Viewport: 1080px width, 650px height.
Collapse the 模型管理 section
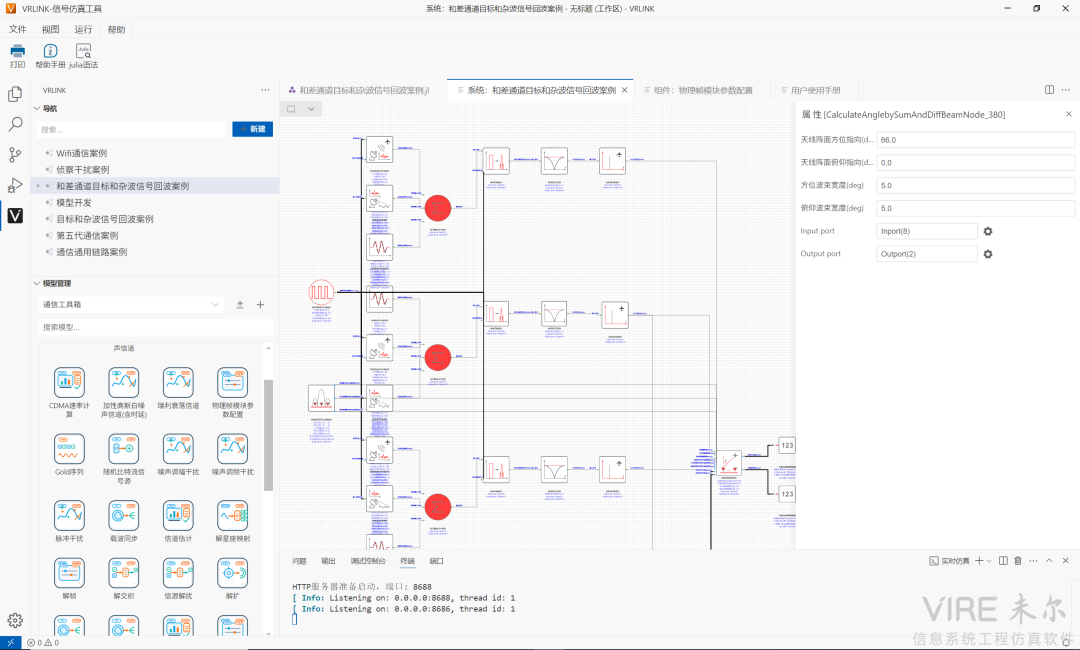click(37, 283)
